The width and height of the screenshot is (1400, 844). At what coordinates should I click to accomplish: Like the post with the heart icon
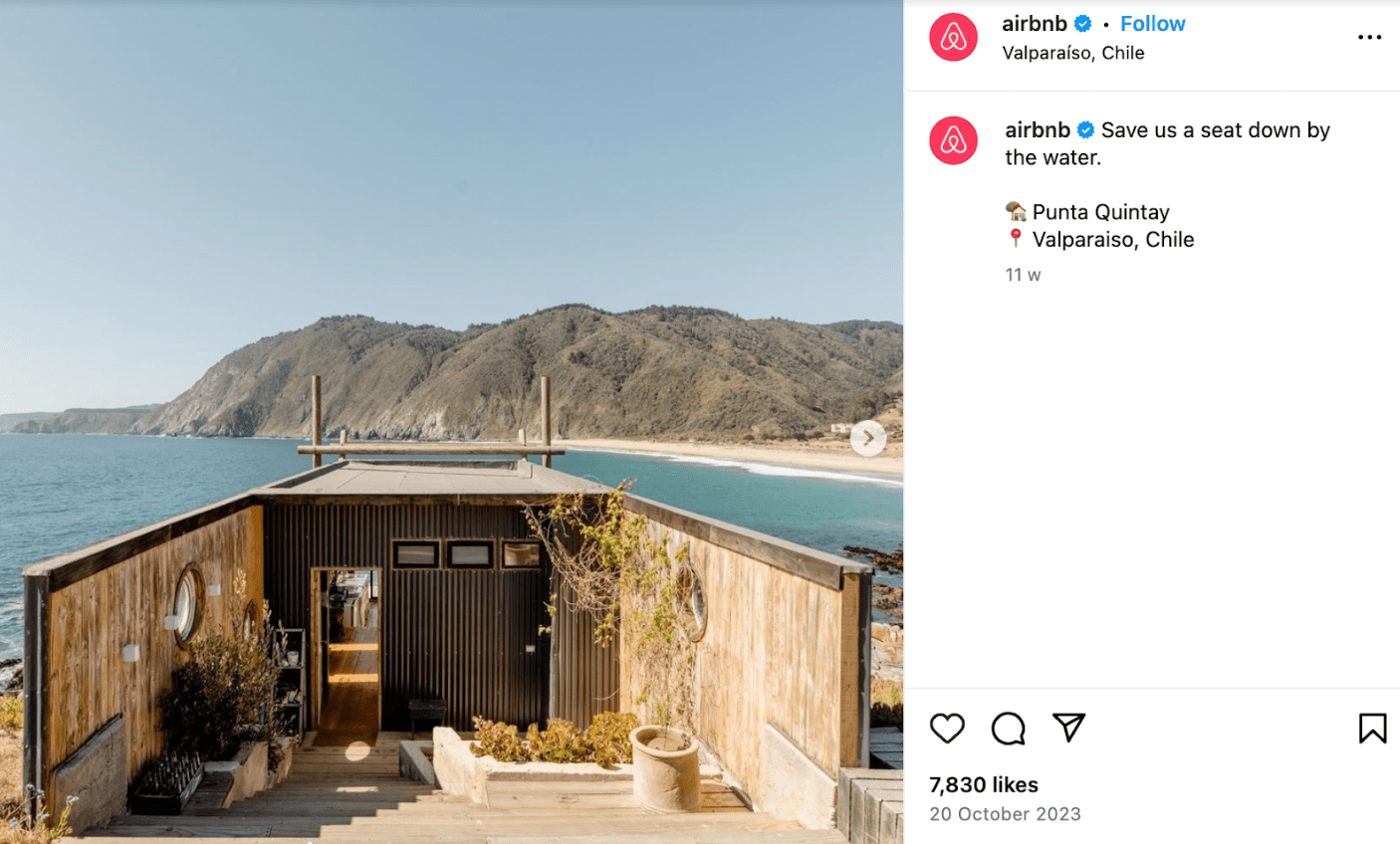click(x=947, y=729)
